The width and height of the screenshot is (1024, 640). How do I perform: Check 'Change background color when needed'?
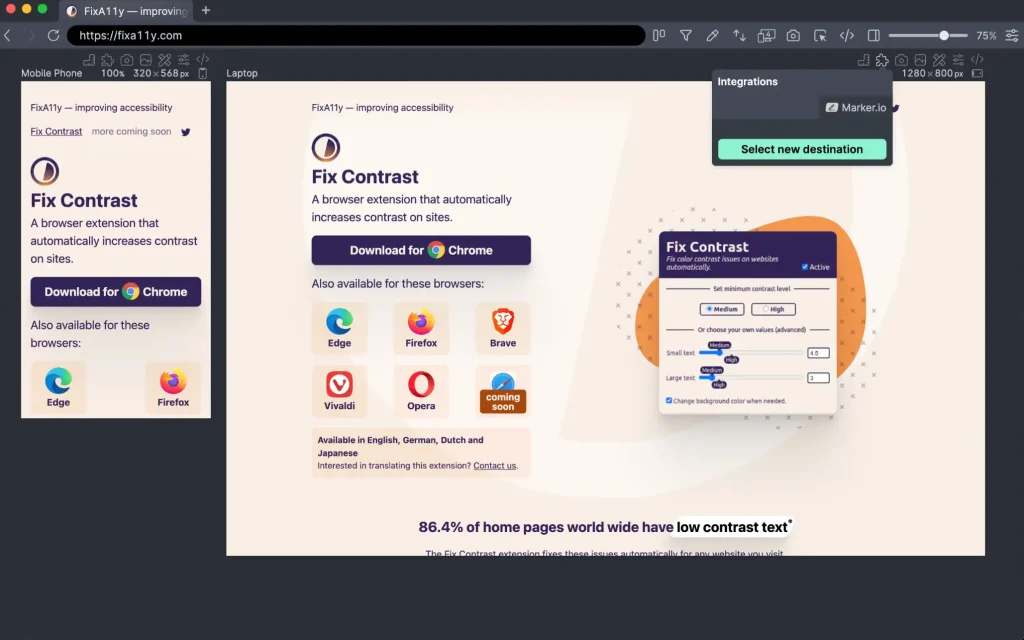[668, 398]
